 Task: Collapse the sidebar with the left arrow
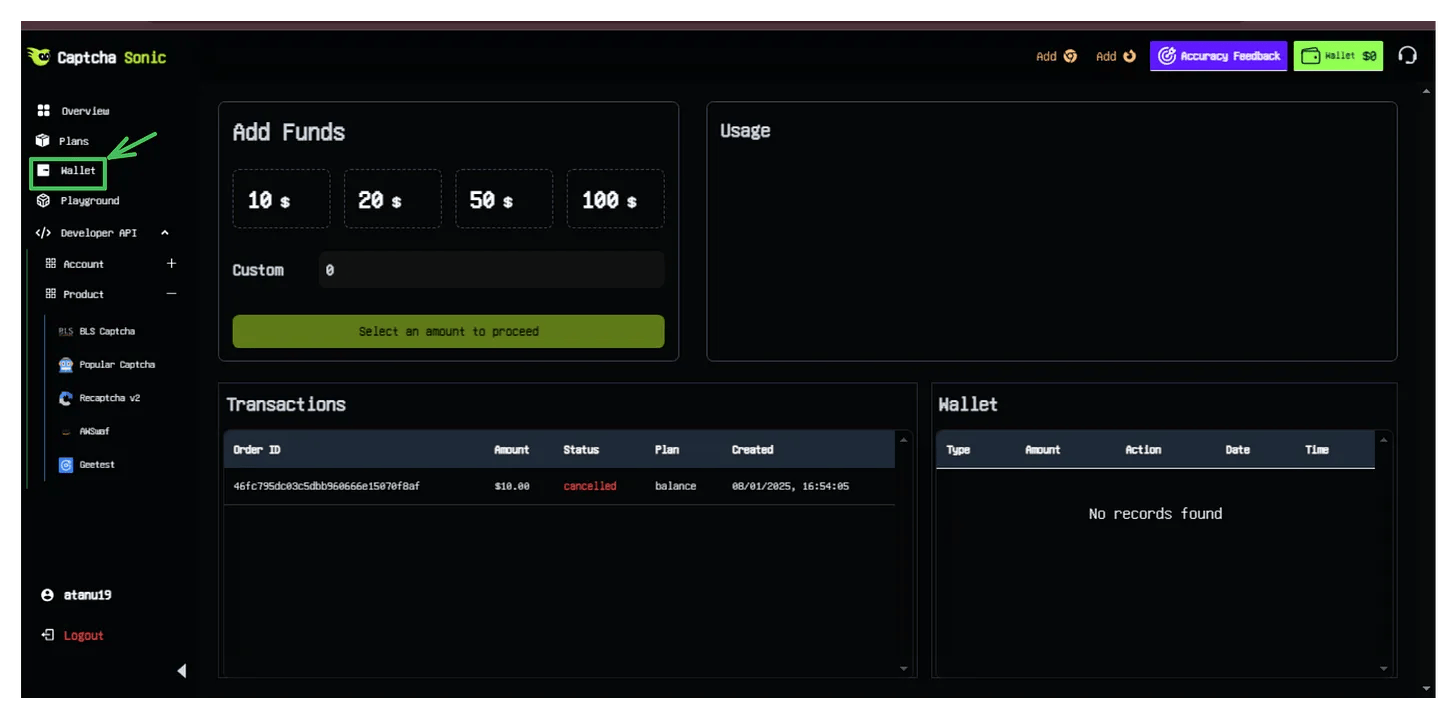[182, 671]
